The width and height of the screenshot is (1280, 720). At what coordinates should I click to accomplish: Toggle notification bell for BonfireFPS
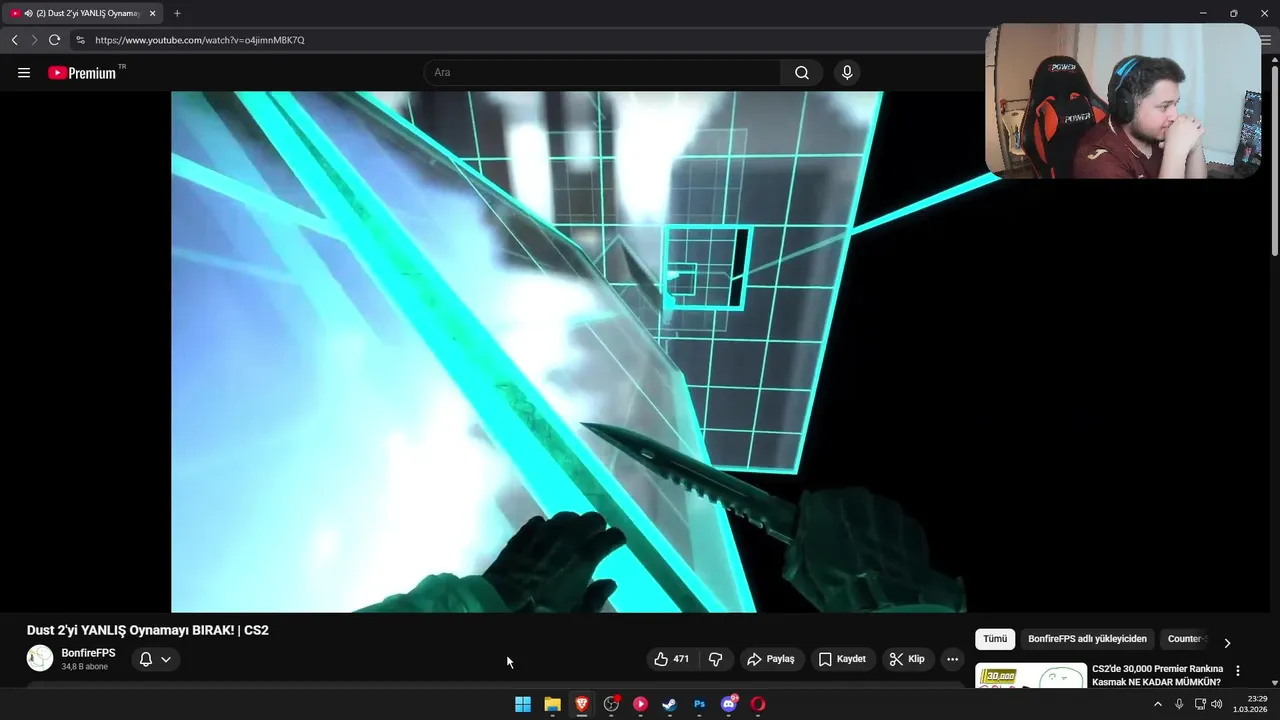click(146, 659)
